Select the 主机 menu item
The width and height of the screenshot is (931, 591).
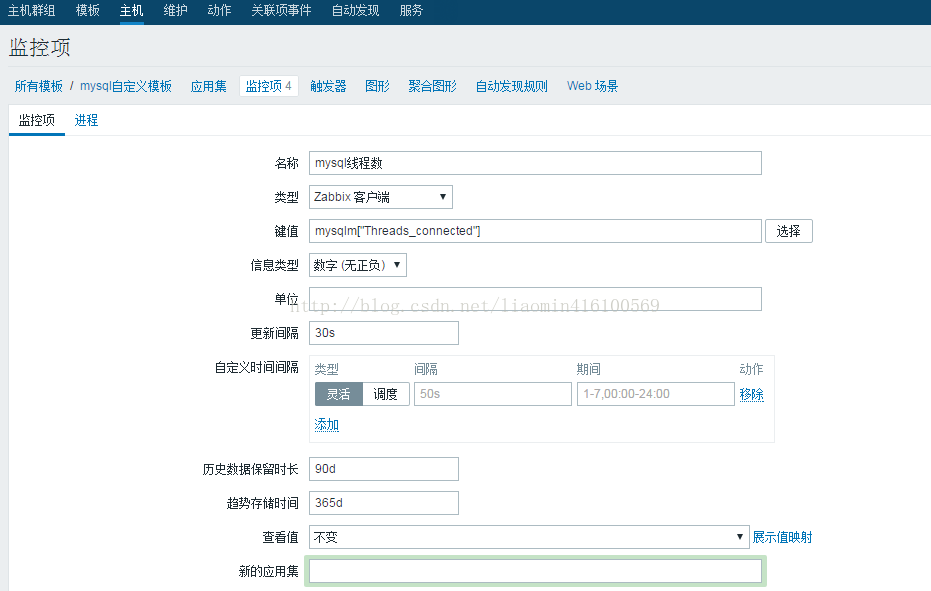pos(131,10)
